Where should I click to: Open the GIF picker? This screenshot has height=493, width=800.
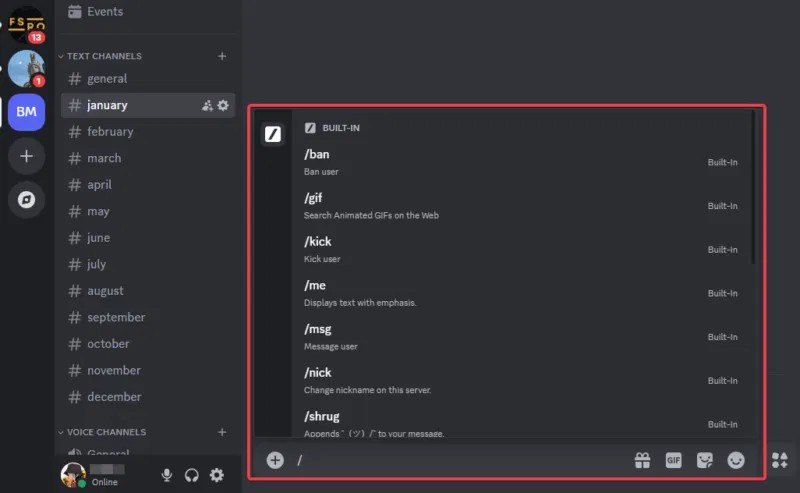673,460
